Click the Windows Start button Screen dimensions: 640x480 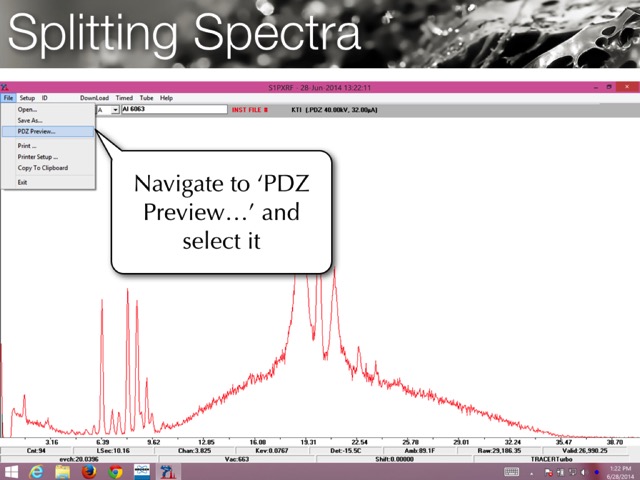pos(12,471)
